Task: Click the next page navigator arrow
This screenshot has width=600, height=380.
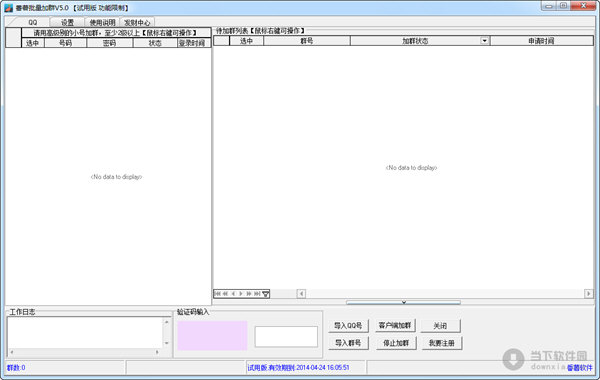Action: [x=249, y=294]
